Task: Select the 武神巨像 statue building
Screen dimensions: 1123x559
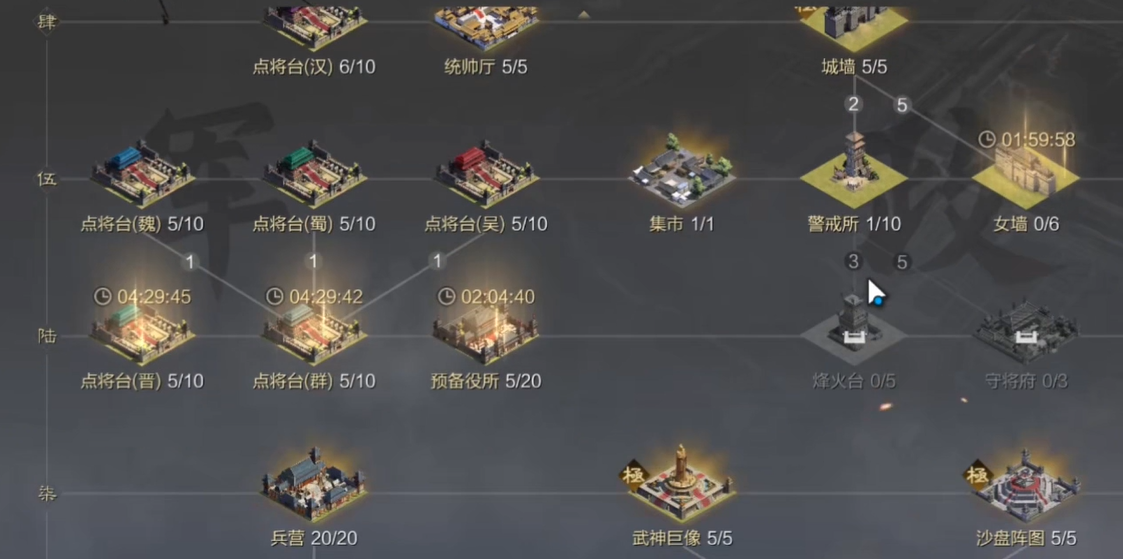Action: tap(682, 483)
